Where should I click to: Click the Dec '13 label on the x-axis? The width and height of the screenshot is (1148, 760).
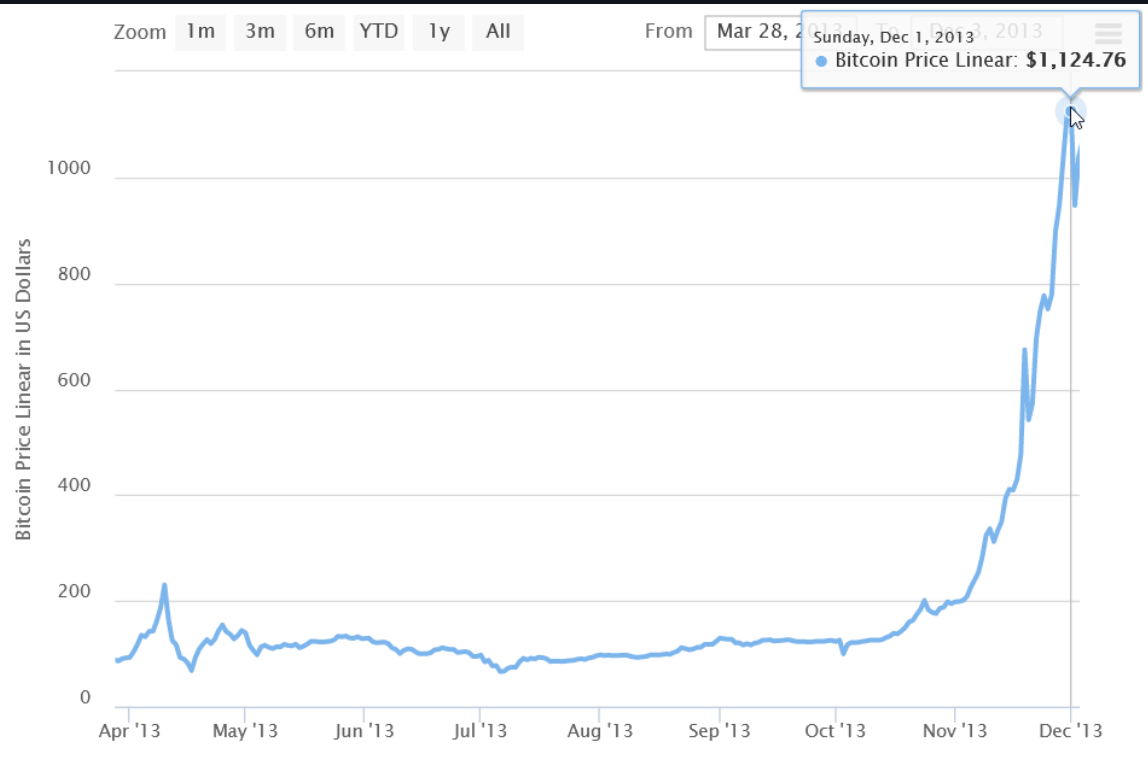coord(1070,731)
